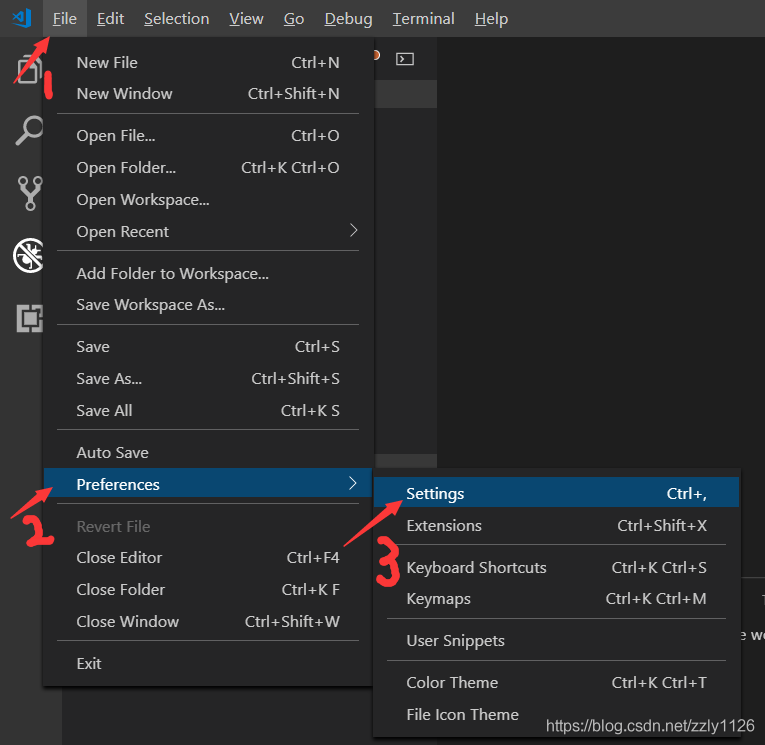Click the terminal panel icon
This screenshot has width=765, height=745.
(404, 59)
